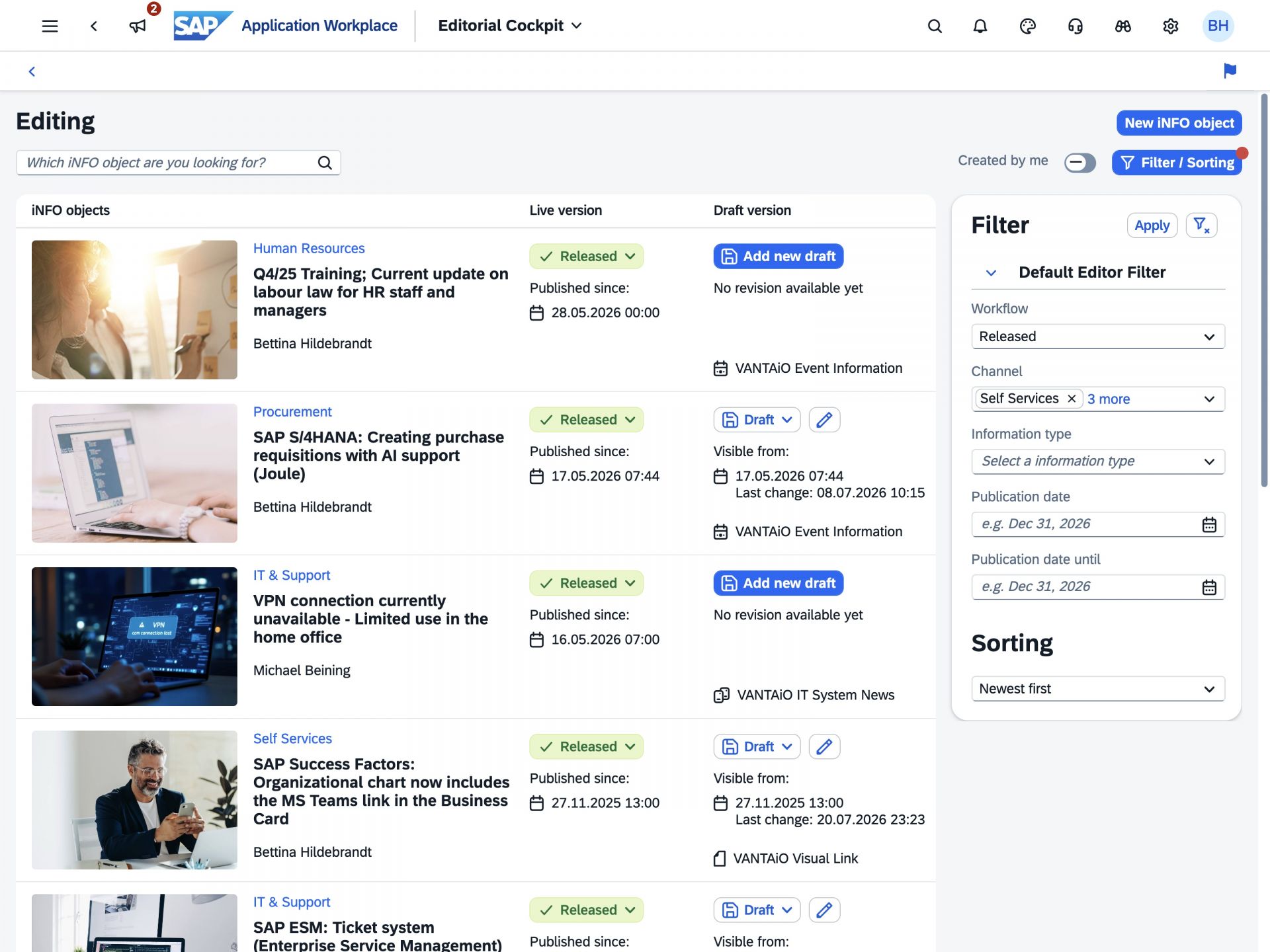
Task: Open the Sorting dropdown set to Newest first
Action: pyautogui.click(x=1098, y=689)
